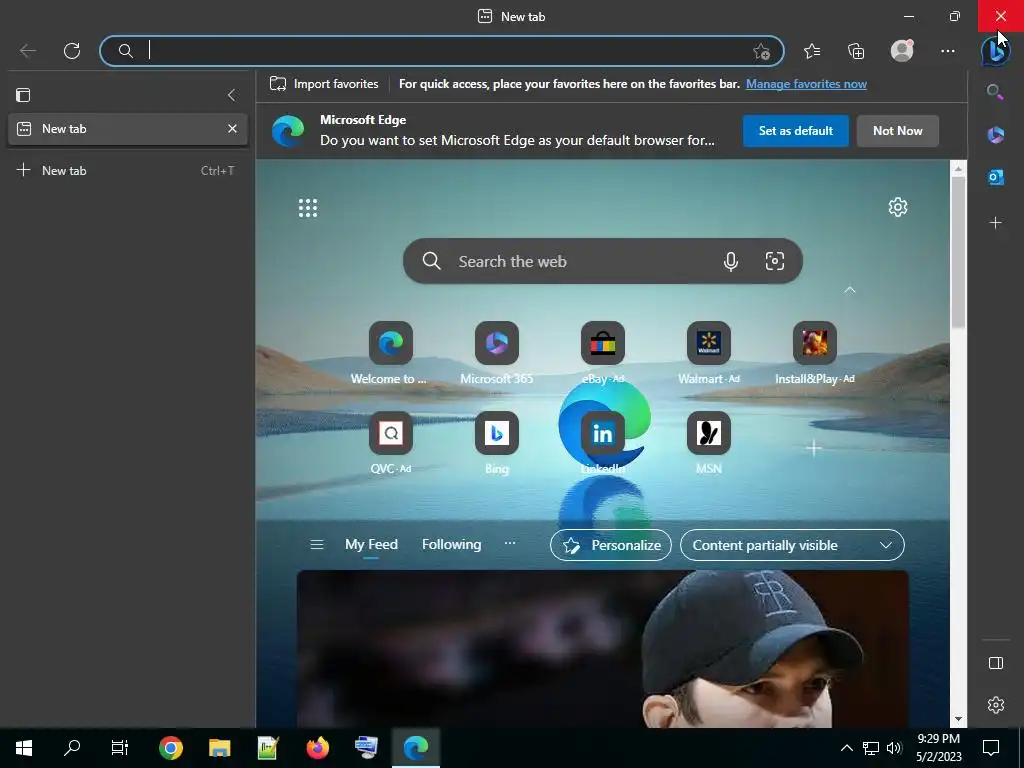The image size is (1024, 768).
Task: Collapse the vertical tabs pane
Action: pos(232,95)
